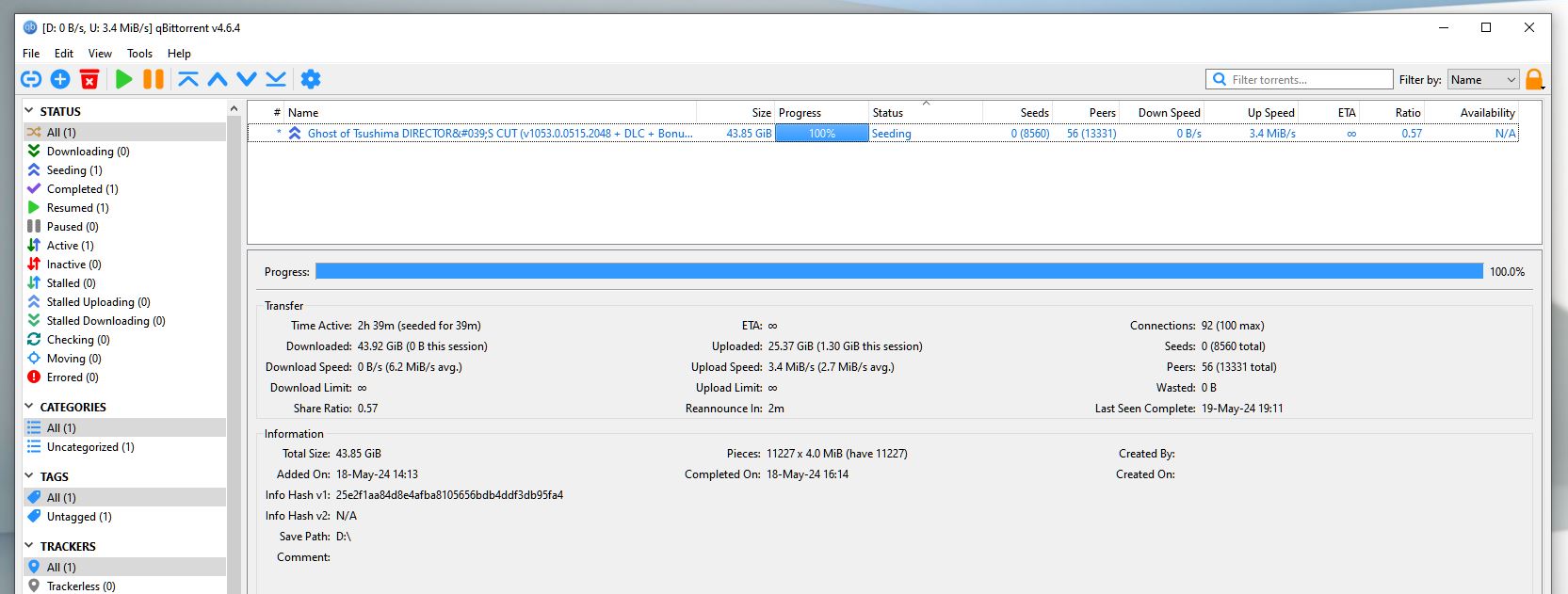The image size is (1568, 594).
Task: Pause torrents with the orange pause icon
Action: click(x=154, y=80)
